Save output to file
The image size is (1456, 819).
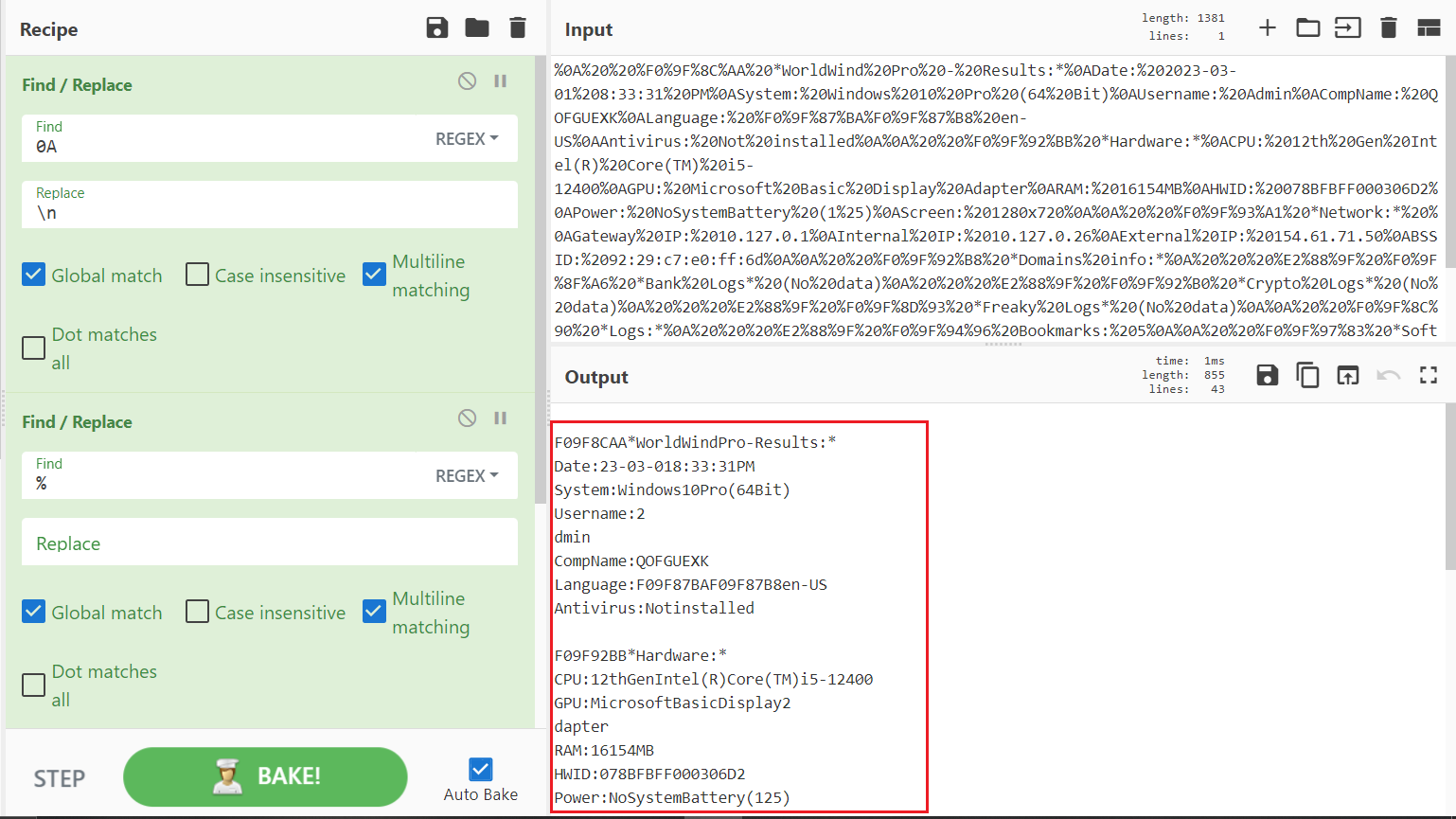pyautogui.click(x=1268, y=376)
